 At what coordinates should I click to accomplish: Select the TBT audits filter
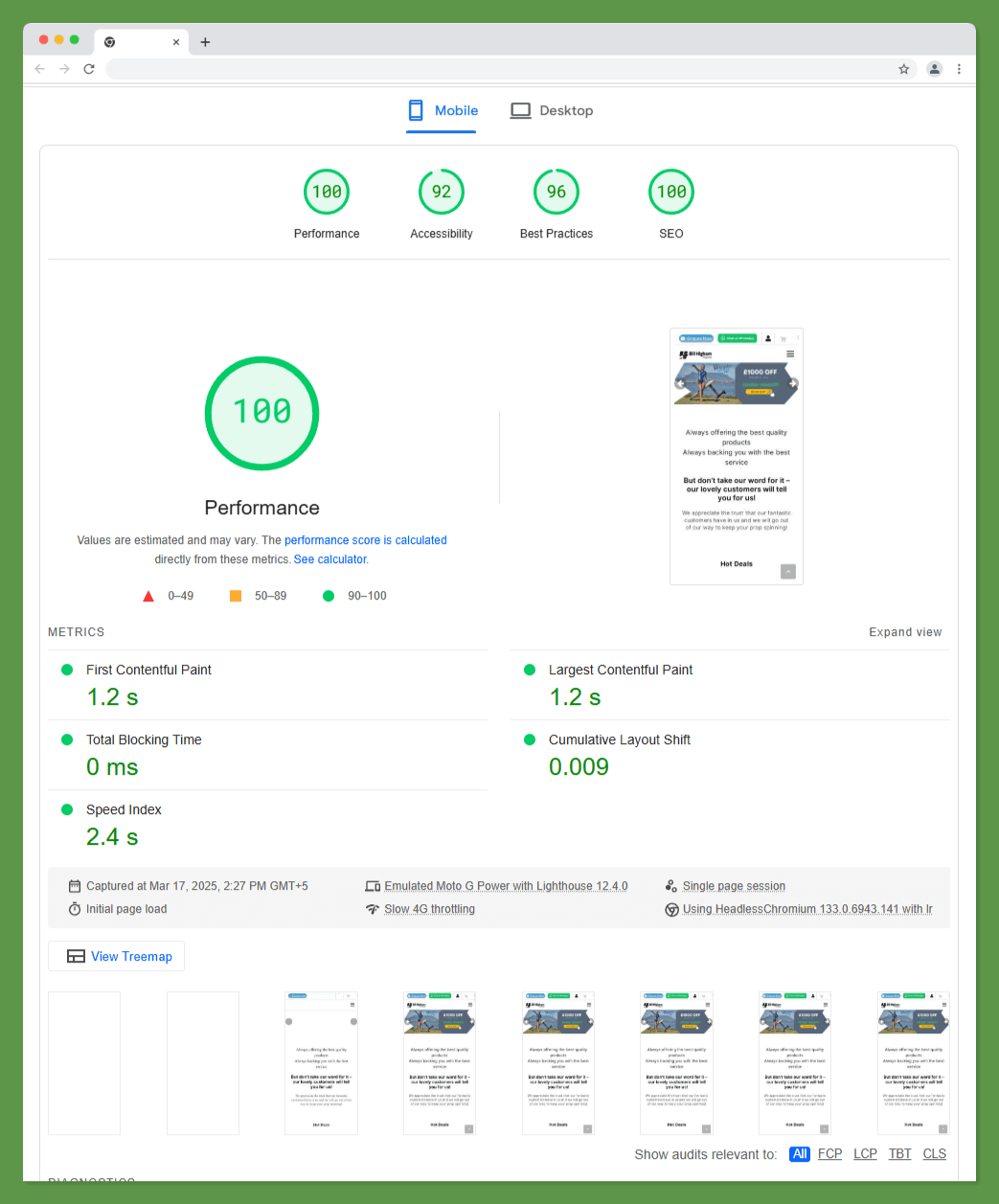pos(900,1154)
